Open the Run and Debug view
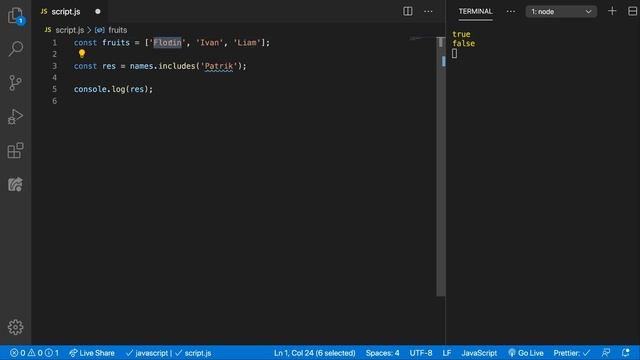The height and width of the screenshot is (360, 640). (x=16, y=117)
